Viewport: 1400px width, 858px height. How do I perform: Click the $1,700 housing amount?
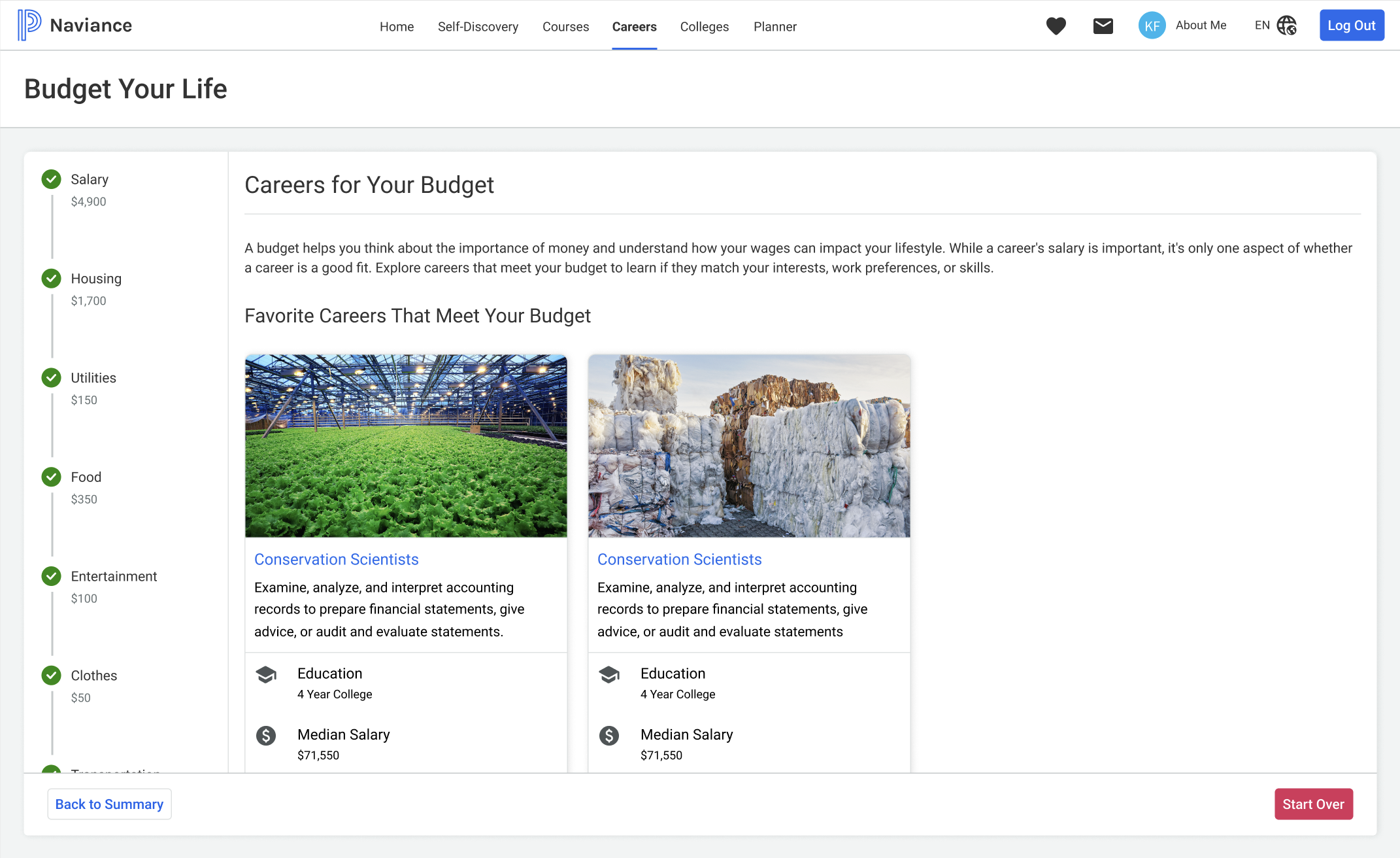[88, 301]
